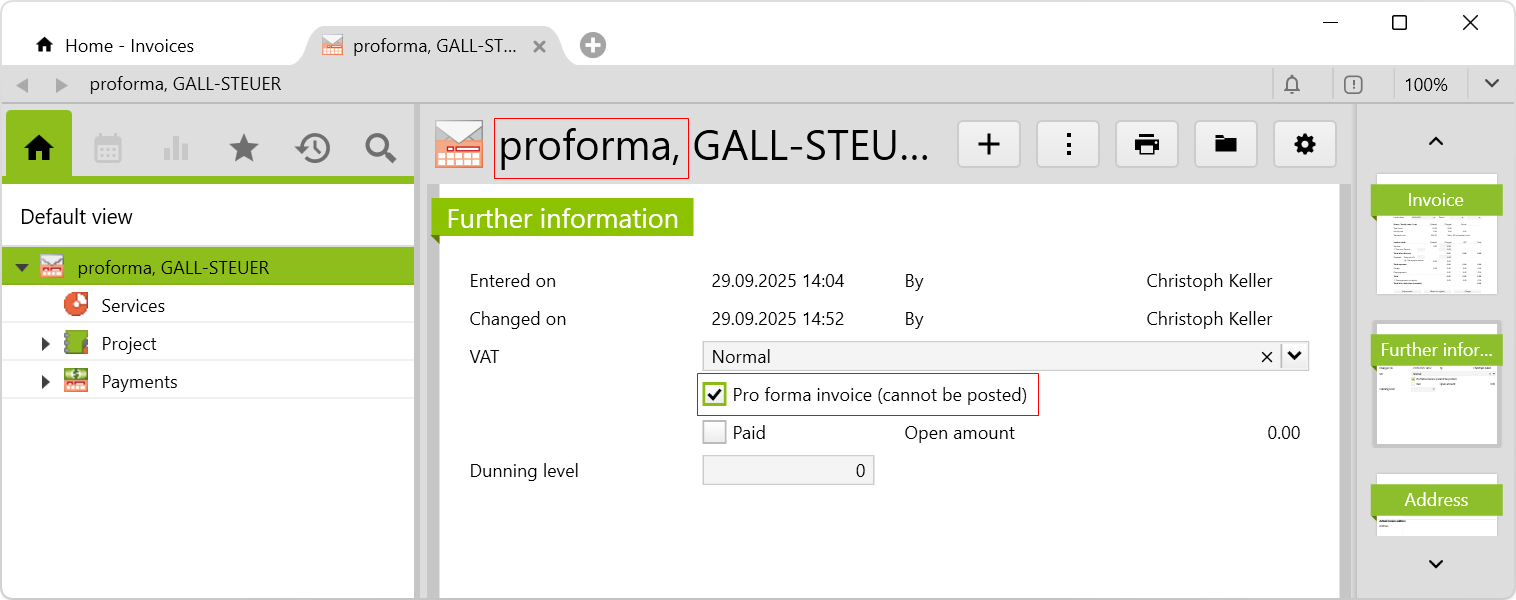Image resolution: width=1516 pixels, height=600 pixels.
Task: Uncheck Pro forma invoice checkbox
Action: click(714, 395)
